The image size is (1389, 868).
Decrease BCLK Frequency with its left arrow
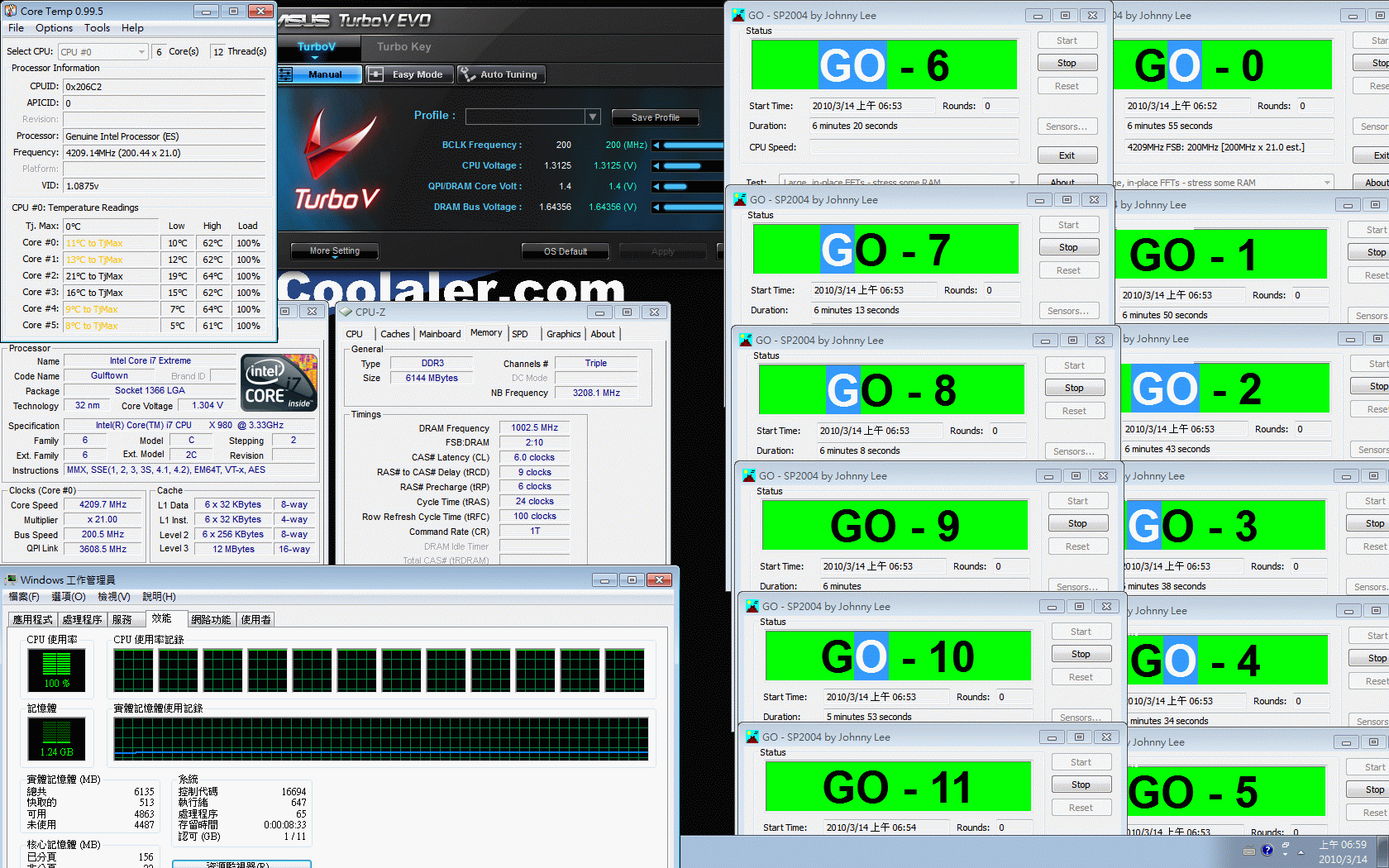(x=656, y=145)
